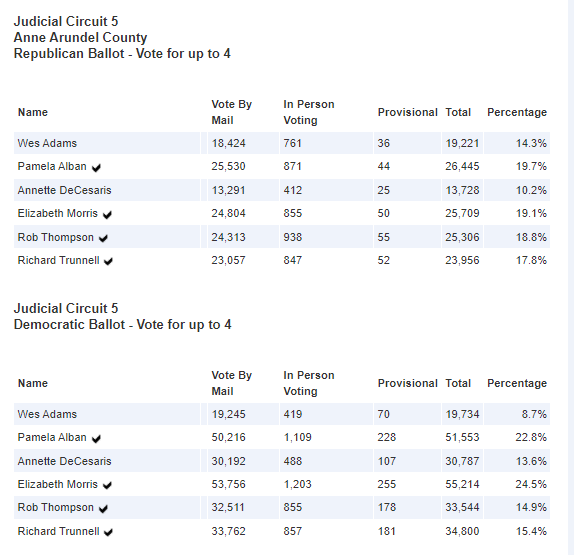Select Annette DeCesaris name in Democratic table
Screen dimensions: 574x555
point(64,461)
